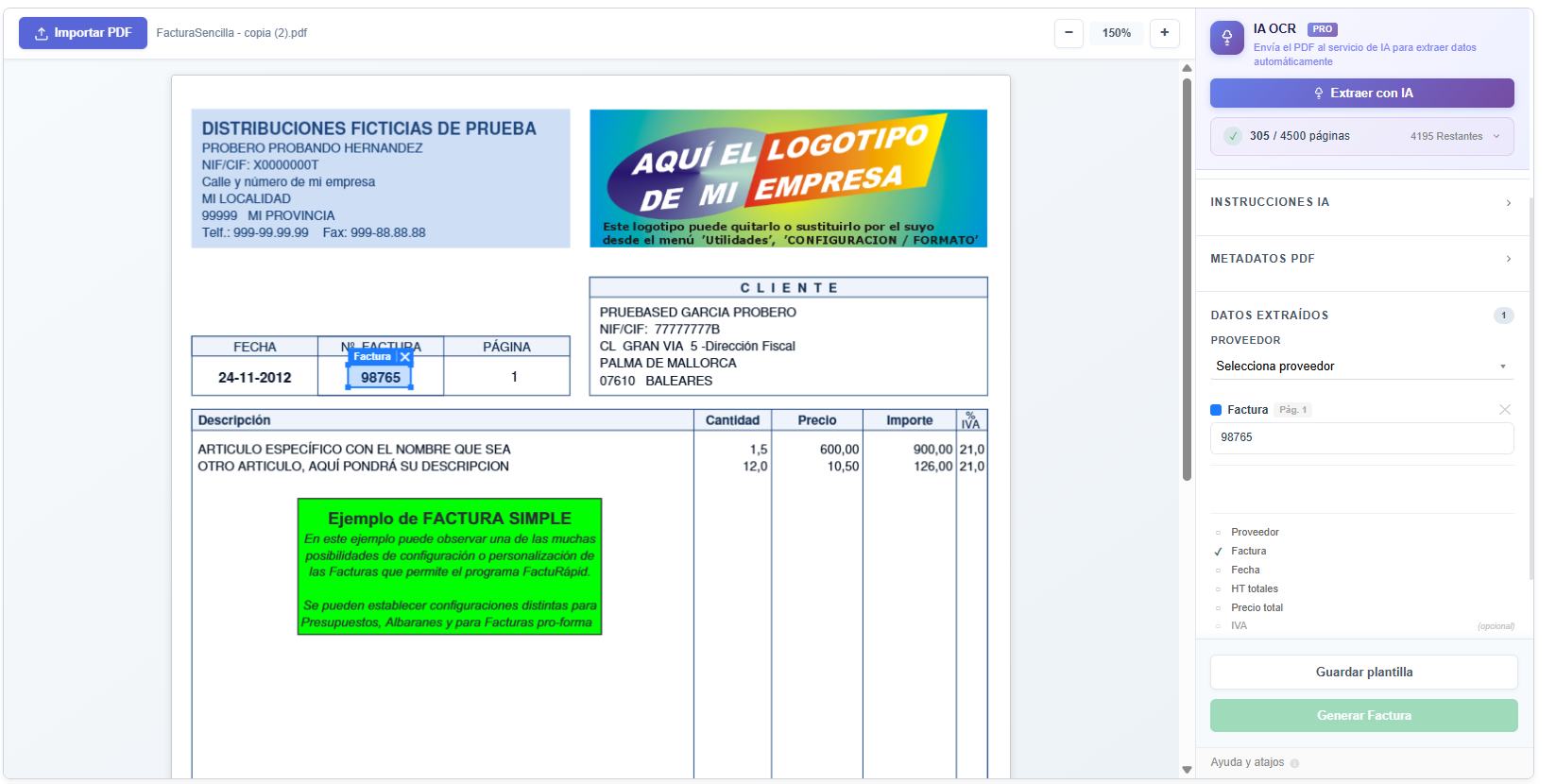Click the Extraer con IA button
Viewport: 1556px width, 784px height.
pyautogui.click(x=1361, y=94)
